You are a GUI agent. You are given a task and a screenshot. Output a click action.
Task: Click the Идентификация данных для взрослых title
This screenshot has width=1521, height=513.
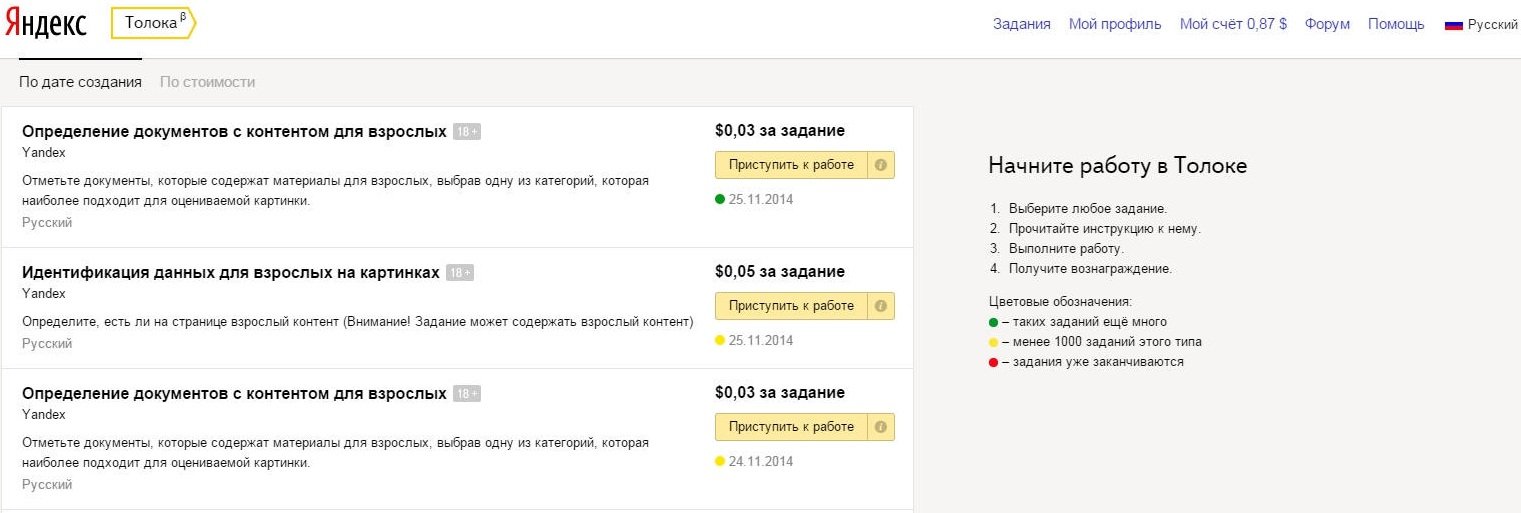(x=230, y=272)
